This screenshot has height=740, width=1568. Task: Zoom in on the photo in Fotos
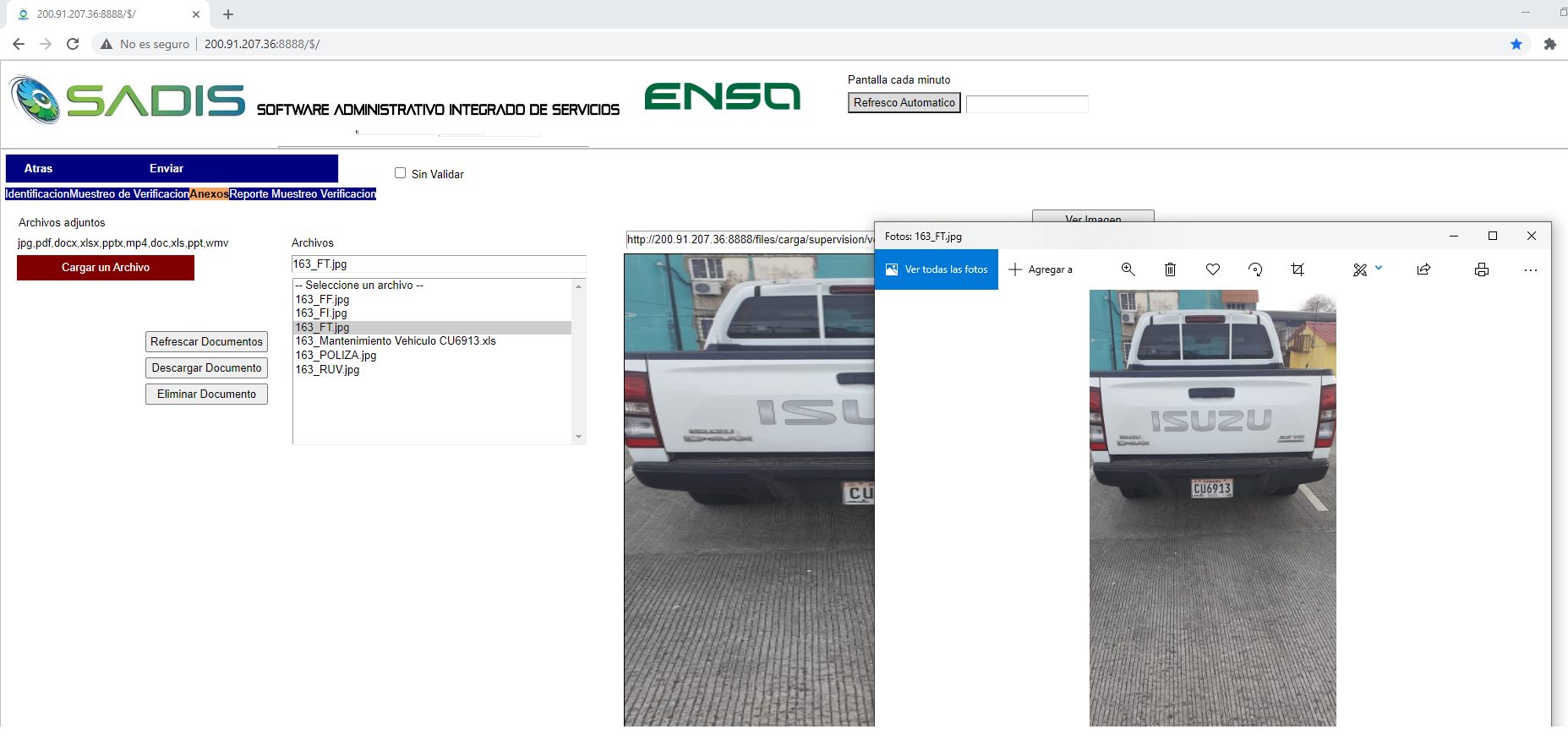(1128, 269)
